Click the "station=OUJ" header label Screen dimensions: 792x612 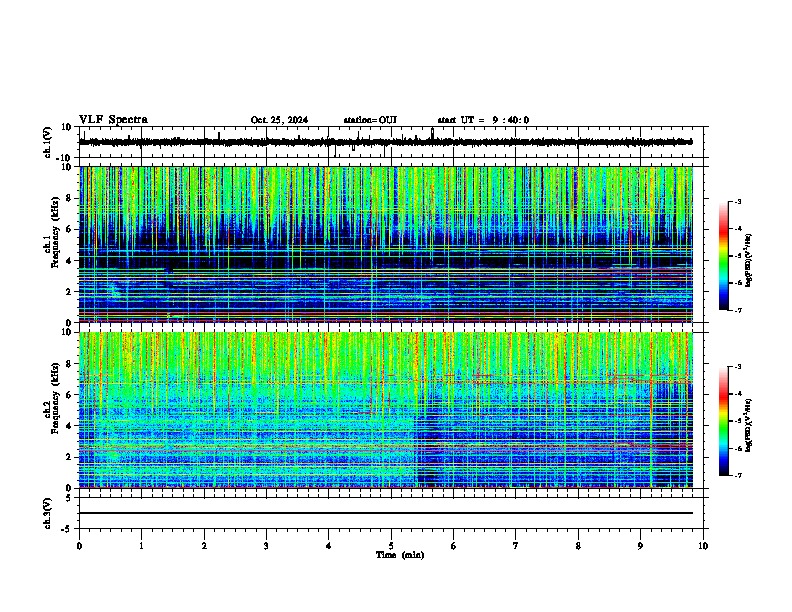click(x=370, y=120)
